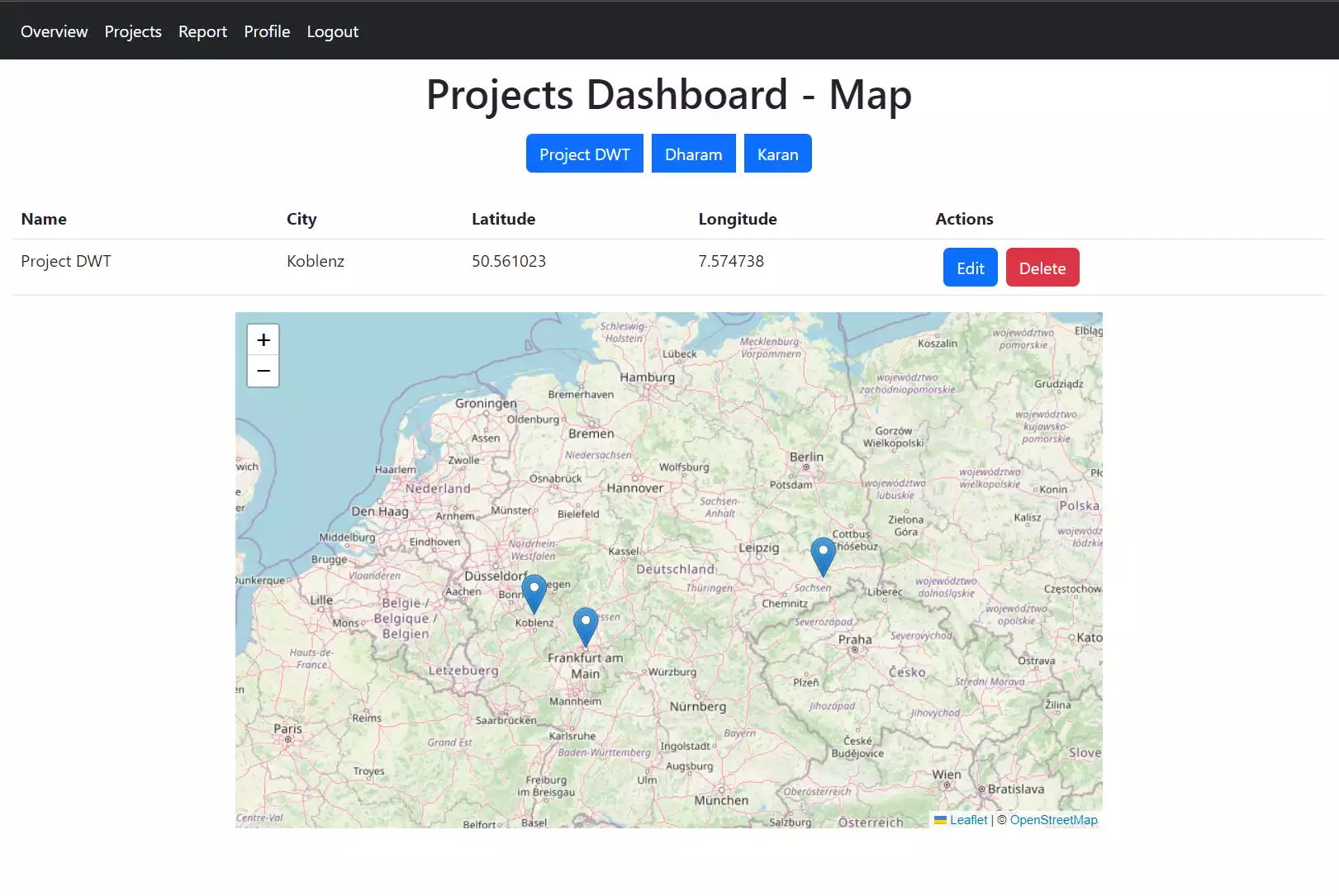Screen dimensions: 1339x896
Task: Open the Overview page
Action: 54,31
